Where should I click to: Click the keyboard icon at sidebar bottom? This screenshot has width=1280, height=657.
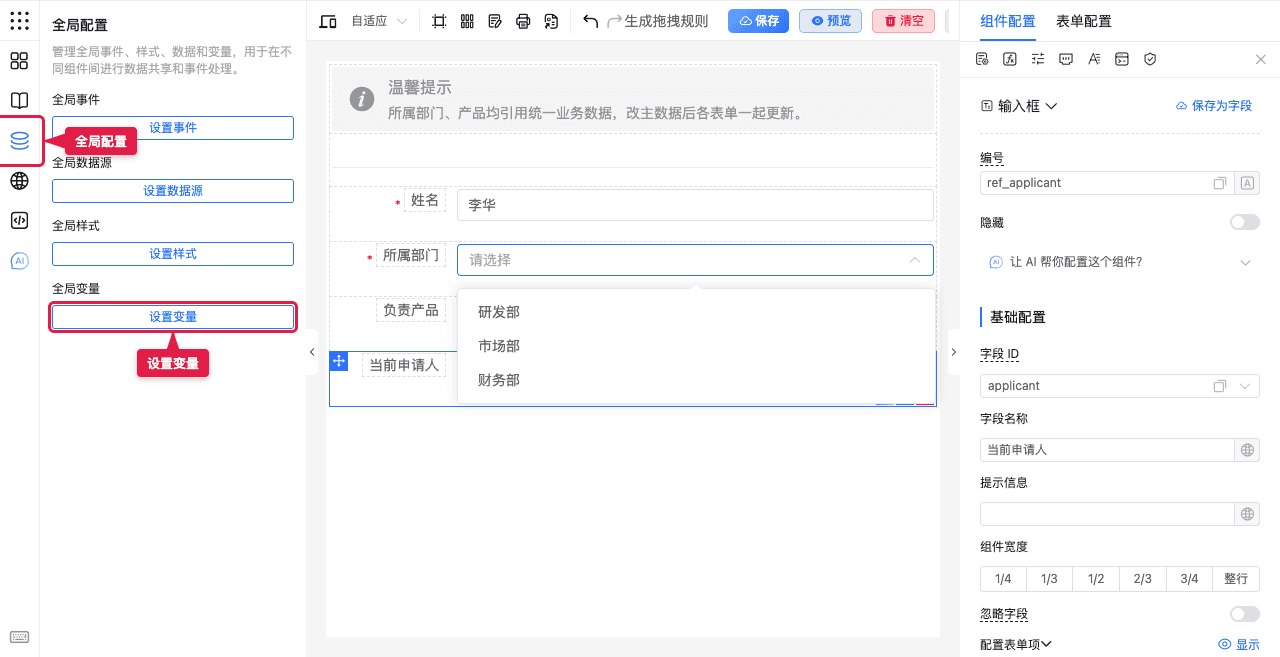(x=19, y=637)
